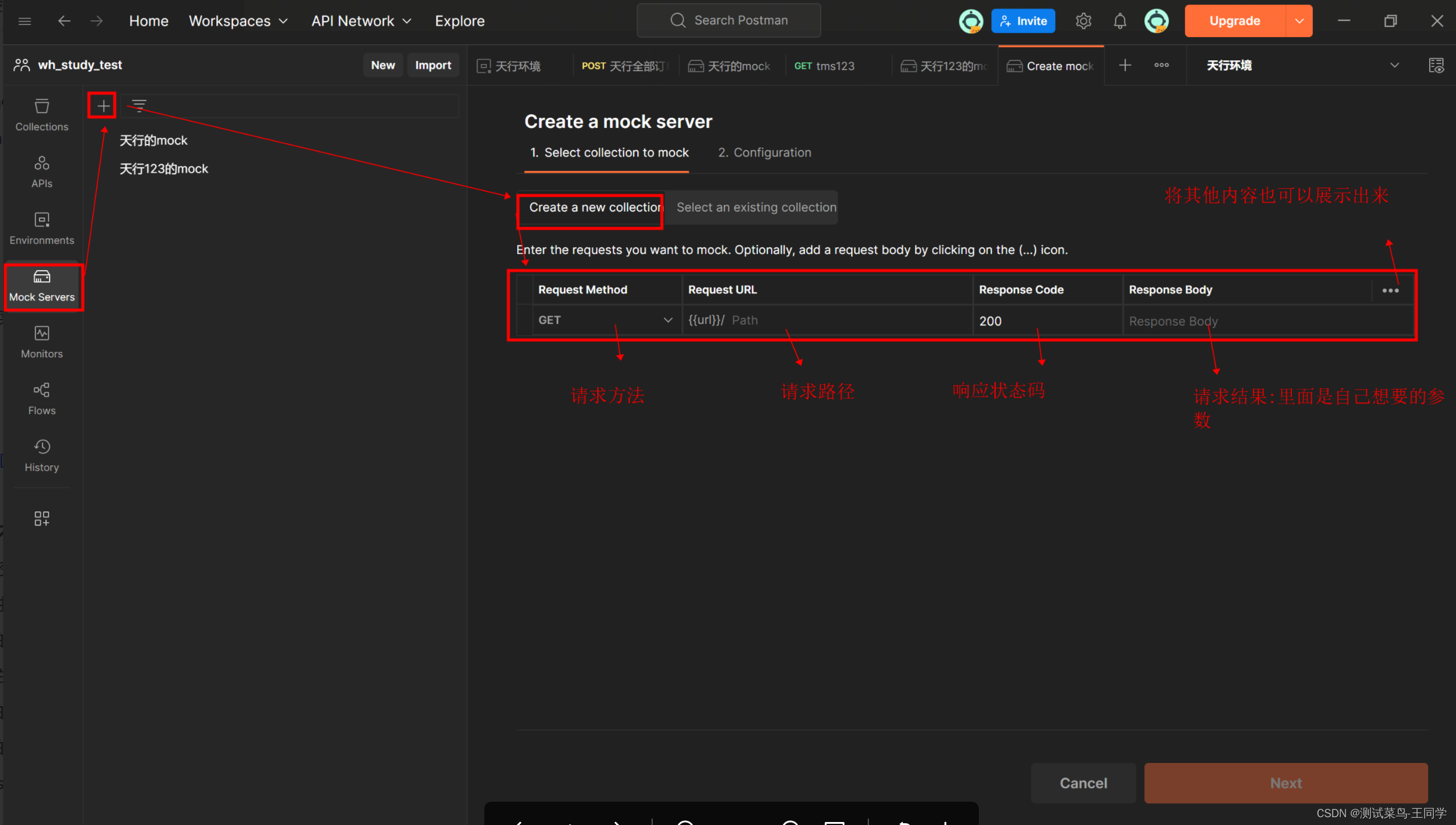Image resolution: width=1456 pixels, height=825 pixels.
Task: Open the Upgrade dropdown arrow
Action: (x=1299, y=21)
